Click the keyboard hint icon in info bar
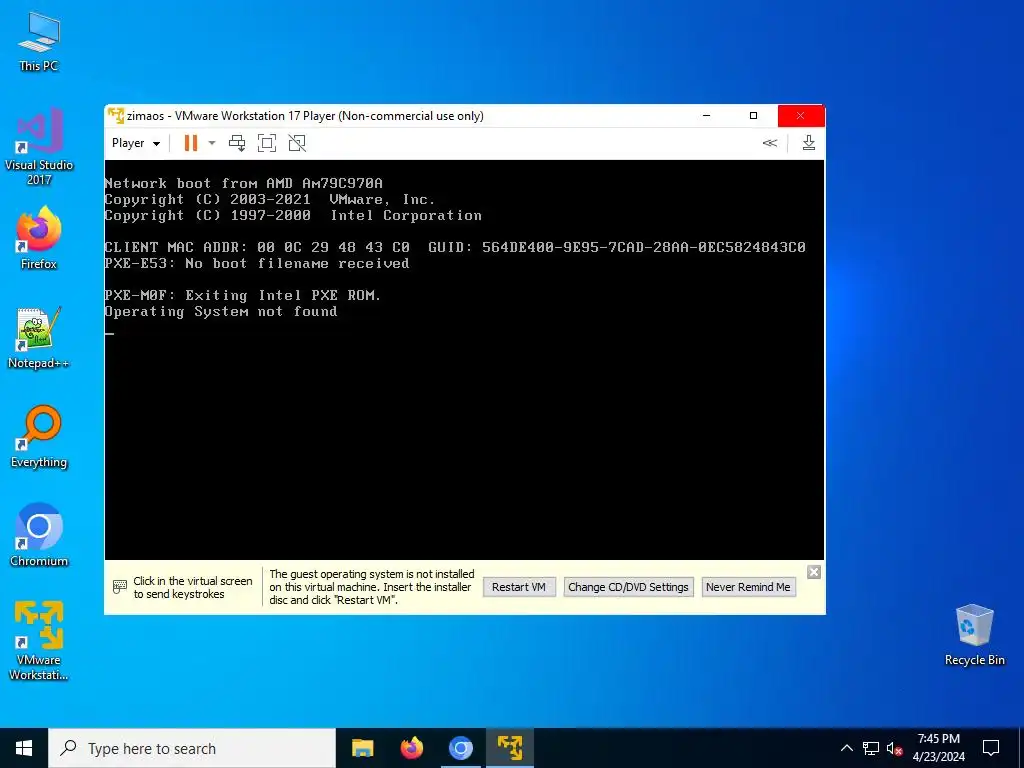The width and height of the screenshot is (1024, 768). [120, 586]
